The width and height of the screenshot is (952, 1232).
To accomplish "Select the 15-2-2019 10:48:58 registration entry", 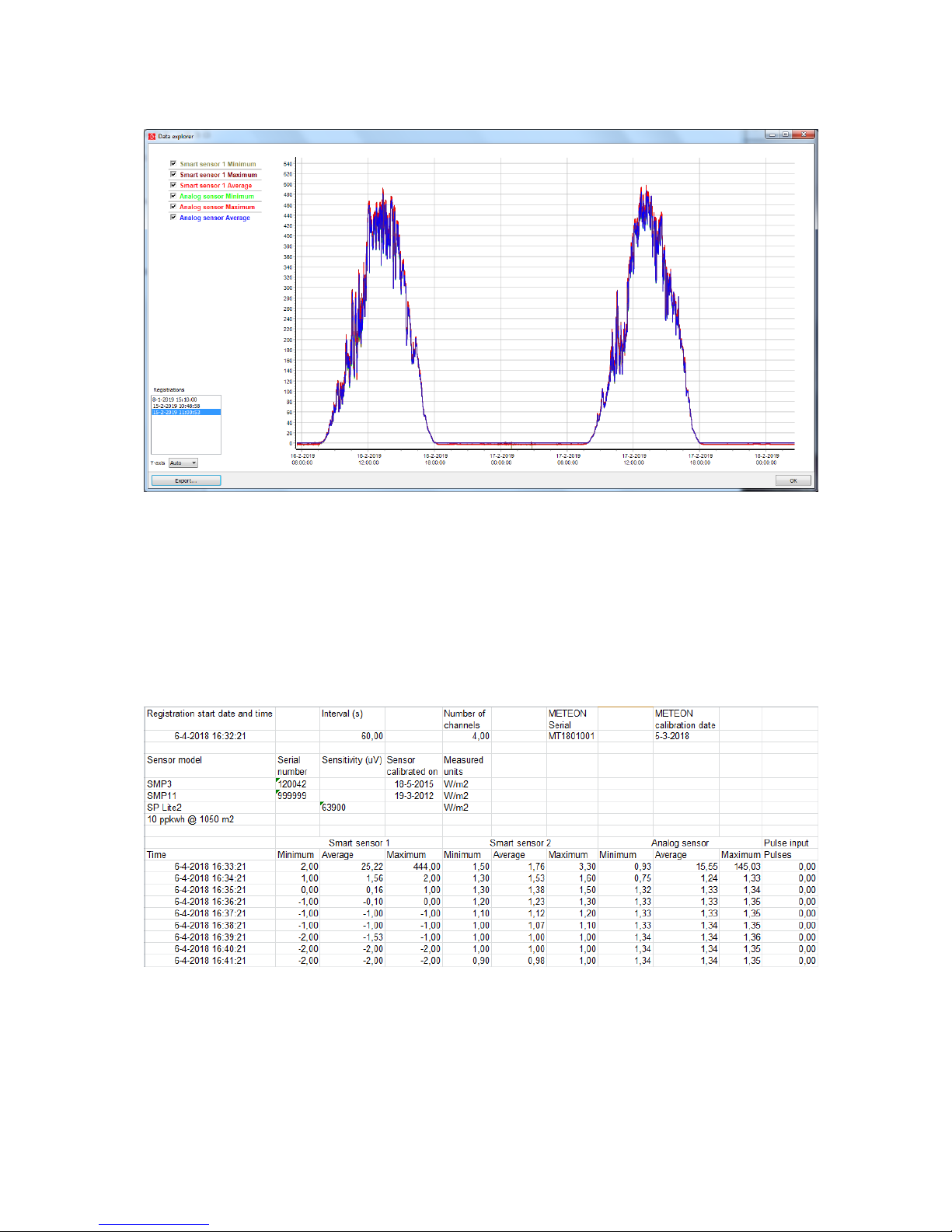I will 176,406.
